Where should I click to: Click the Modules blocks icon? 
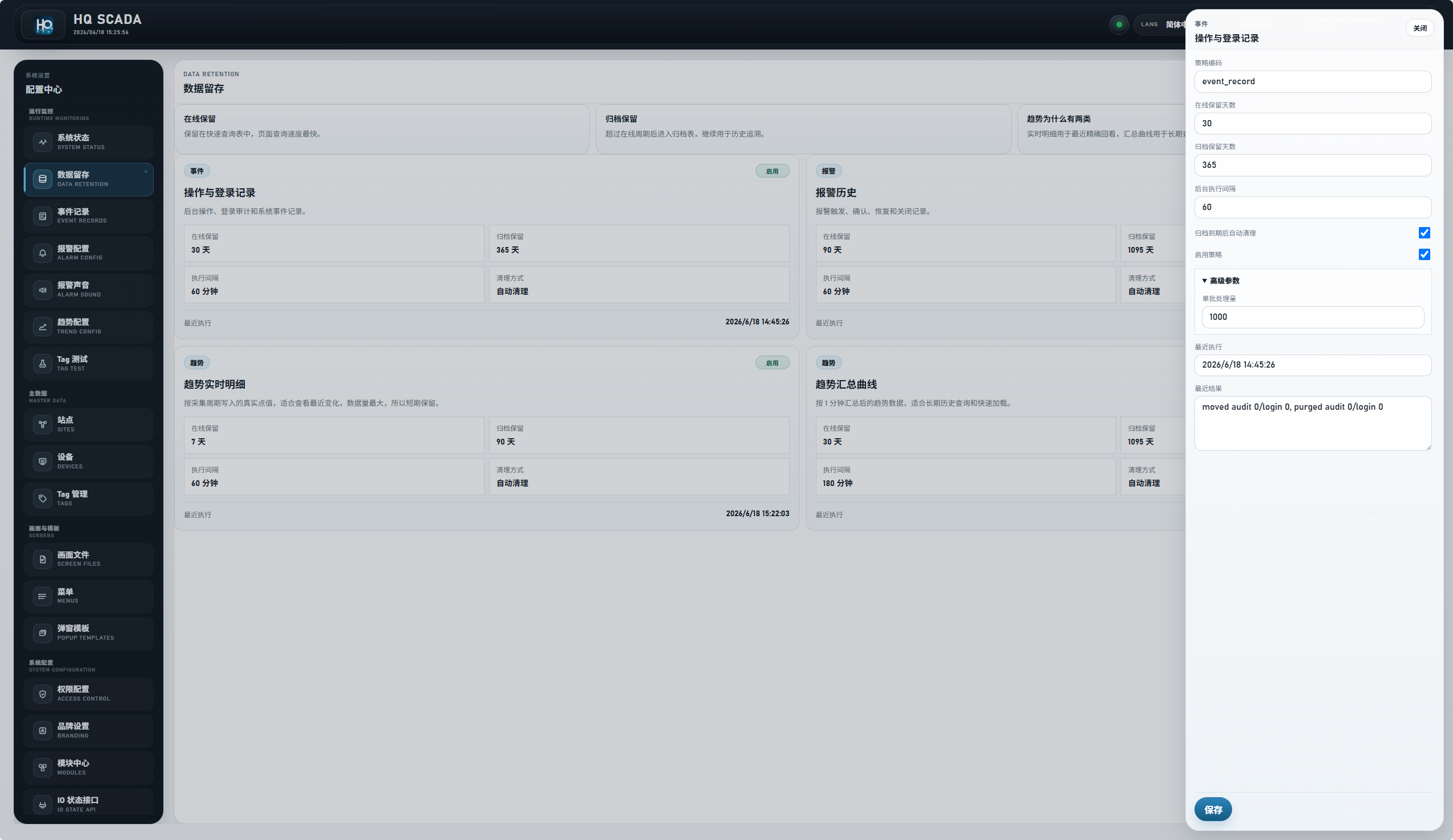[x=43, y=767]
